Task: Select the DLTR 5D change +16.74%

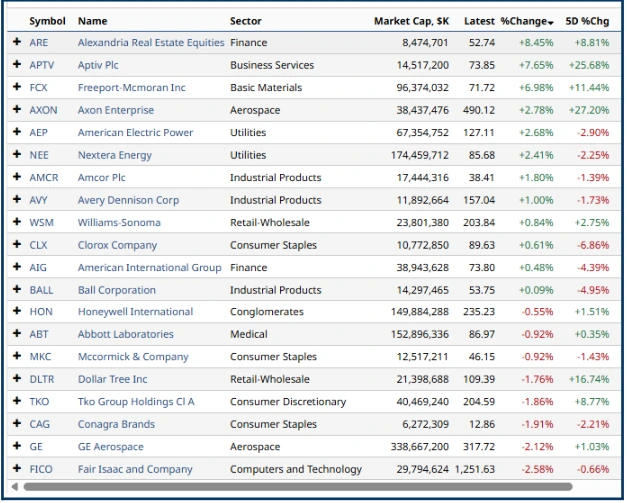Action: [x=589, y=379]
